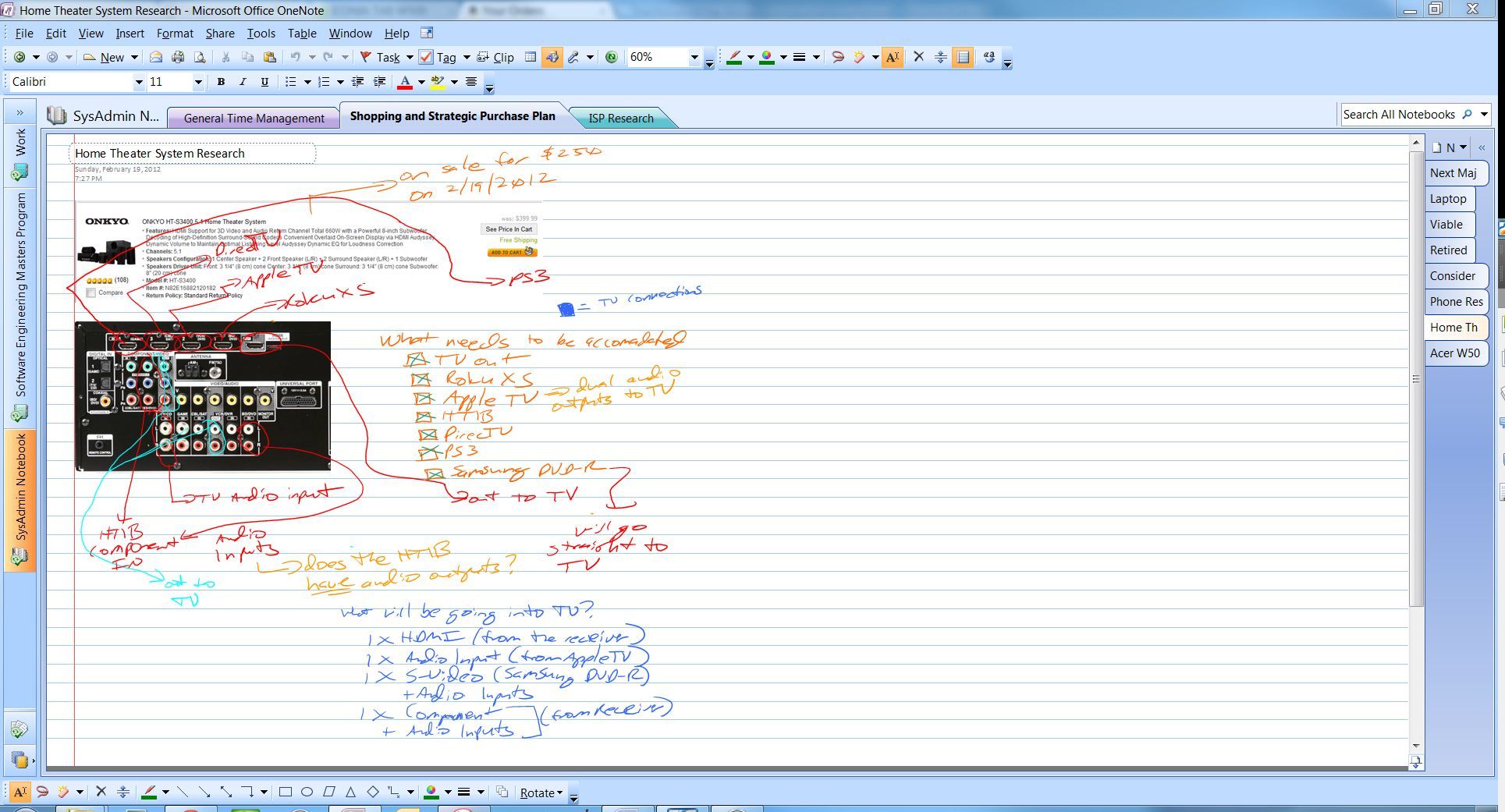
Task: Select the Diamond shape tool
Action: coord(373,792)
